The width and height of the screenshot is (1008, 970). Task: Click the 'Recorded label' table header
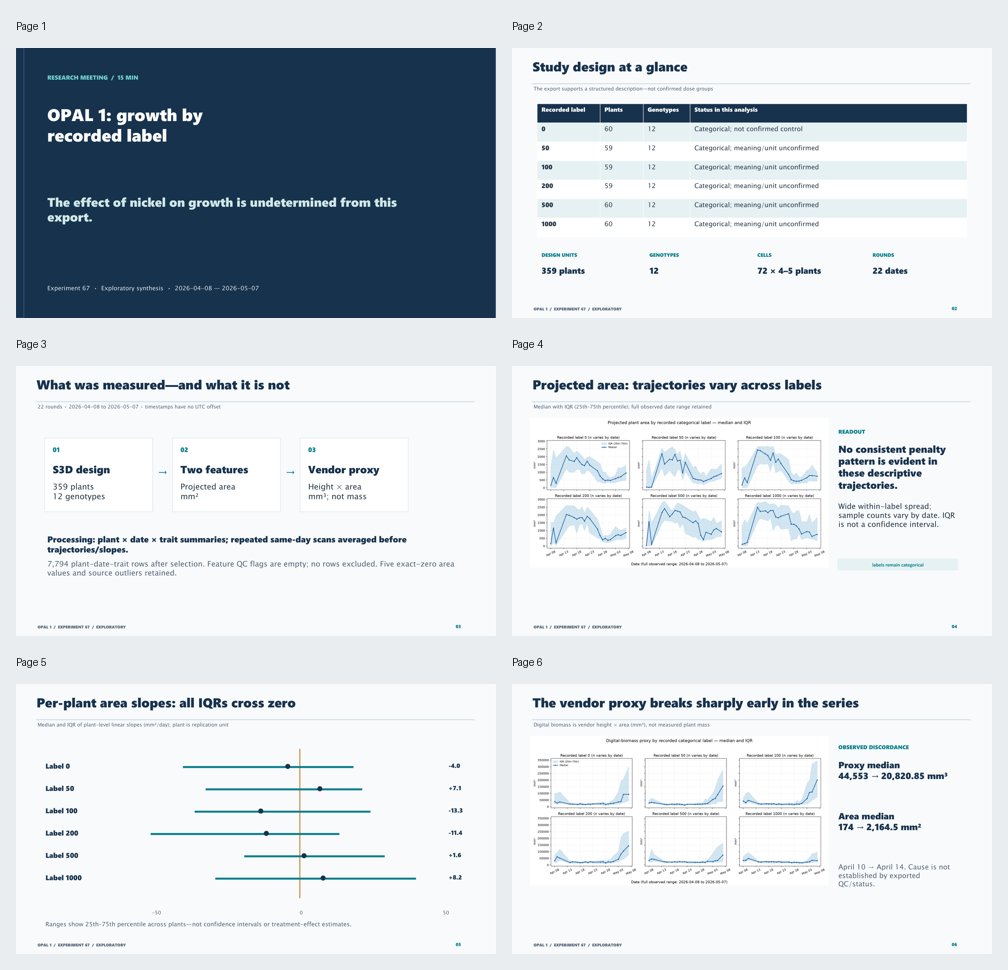click(x=563, y=110)
